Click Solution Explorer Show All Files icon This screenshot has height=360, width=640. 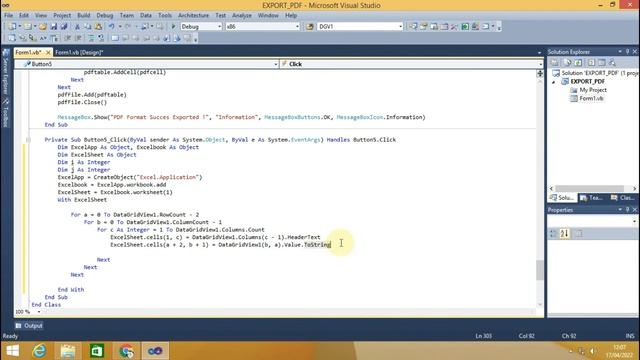coord(567,62)
